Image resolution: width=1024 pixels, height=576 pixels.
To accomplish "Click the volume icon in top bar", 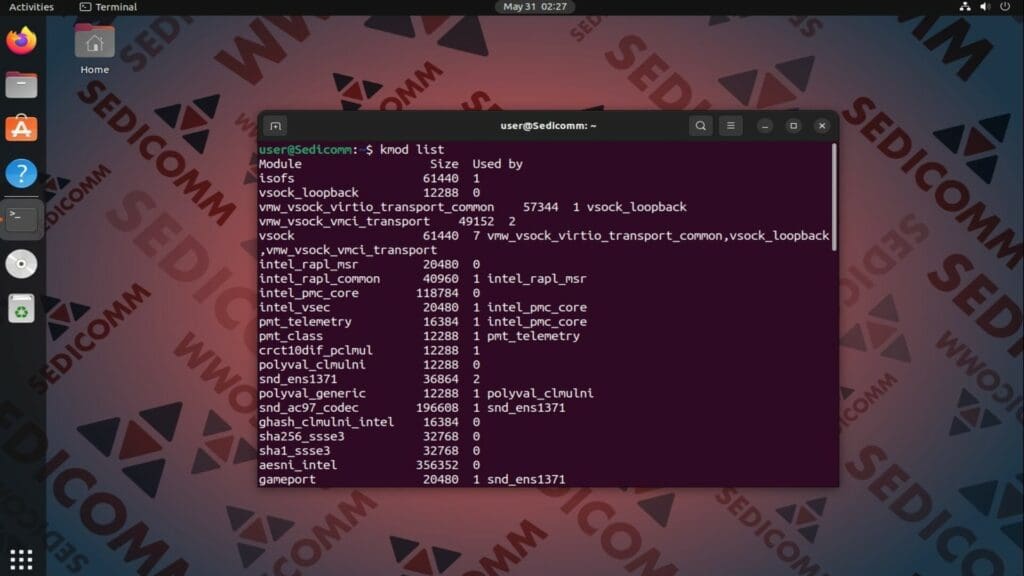I will click(x=985, y=7).
